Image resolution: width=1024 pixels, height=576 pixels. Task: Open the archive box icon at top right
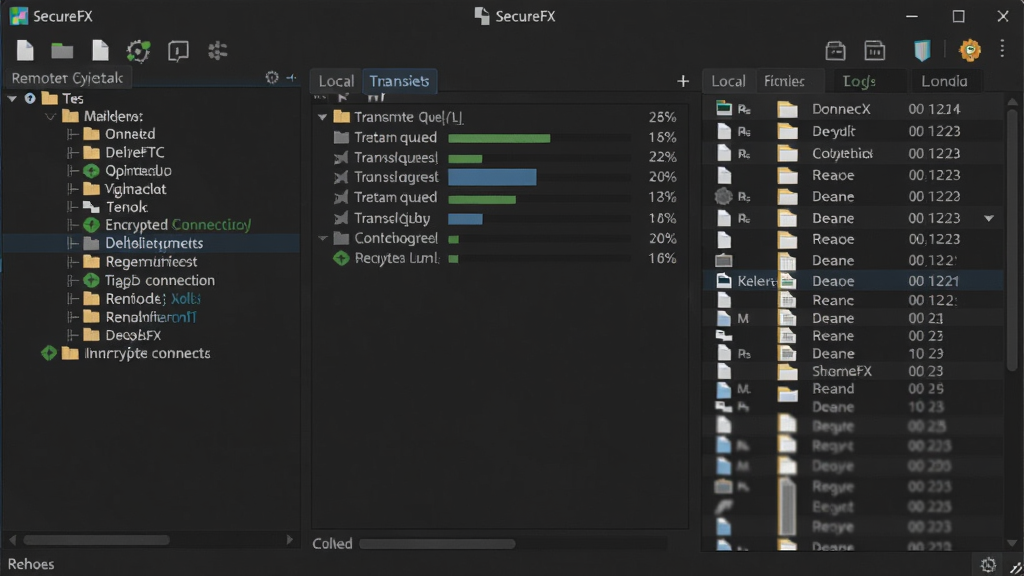click(x=835, y=50)
